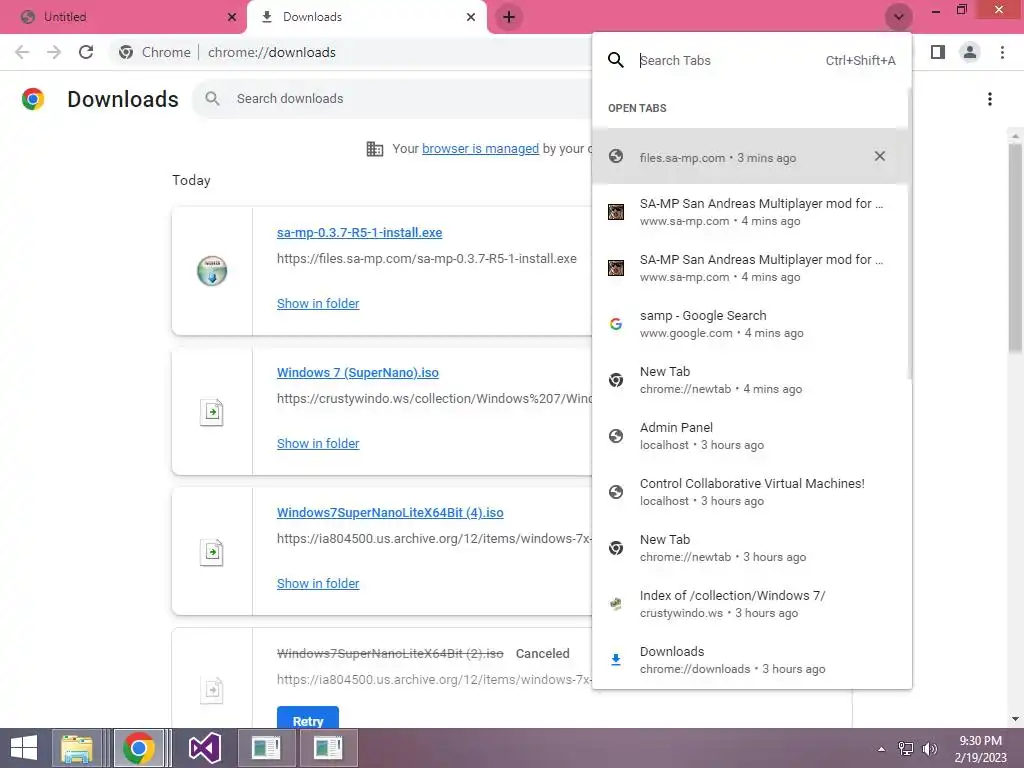Screen dimensions: 1024x768
Task: Focus the Search Tabs input field
Action: [725, 60]
